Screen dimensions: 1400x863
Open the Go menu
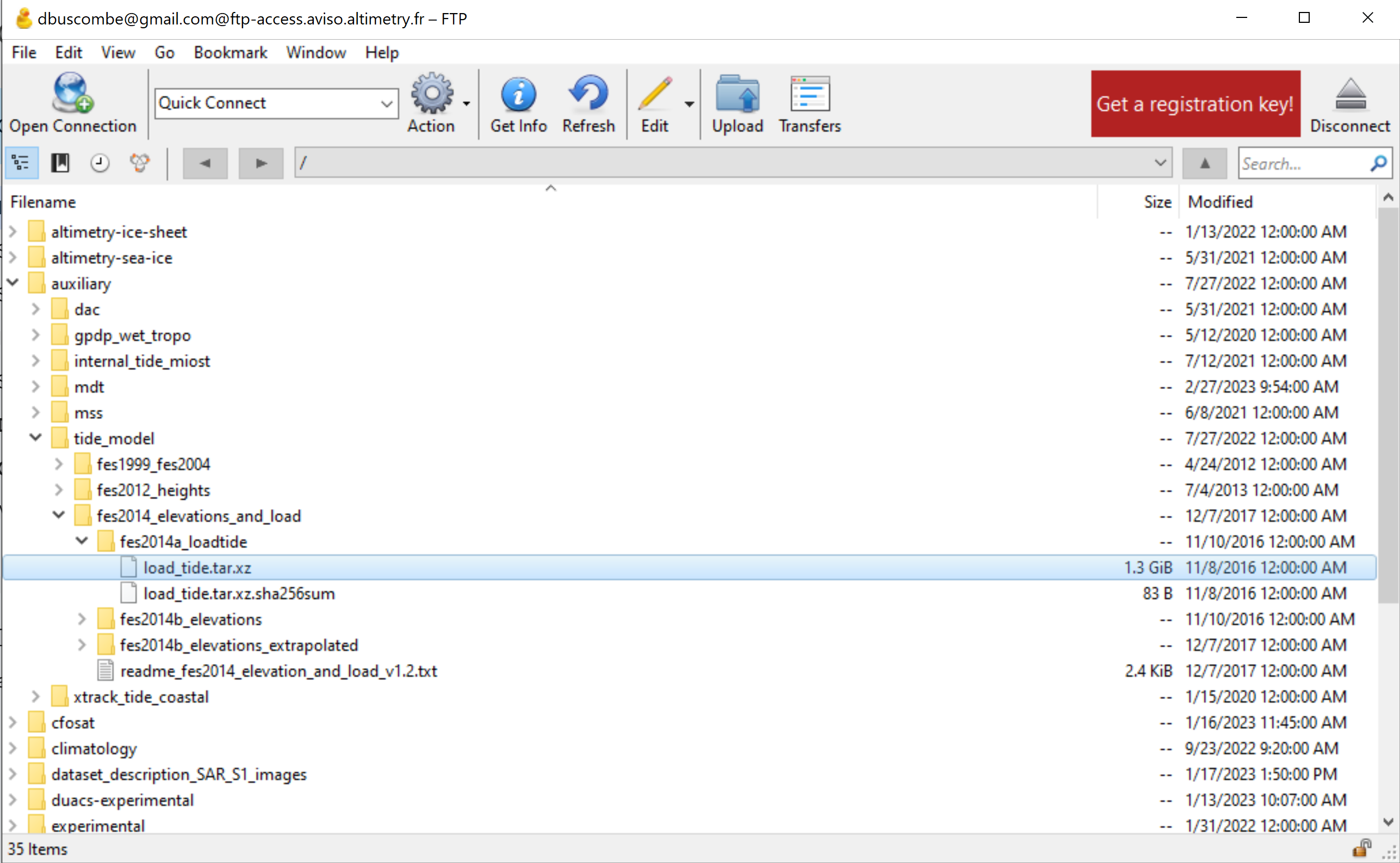pos(164,52)
